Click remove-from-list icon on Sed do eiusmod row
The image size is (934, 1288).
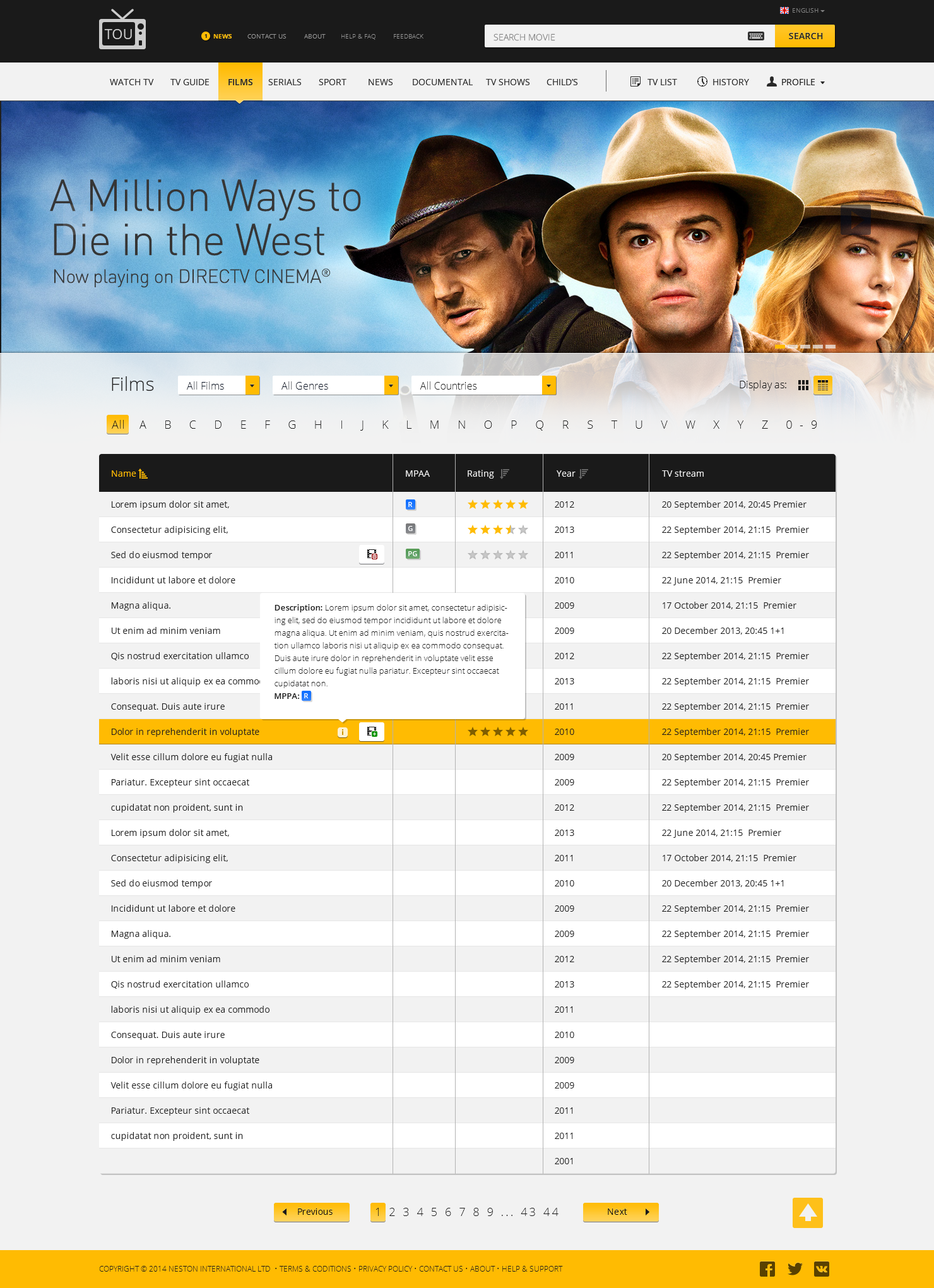coord(372,554)
